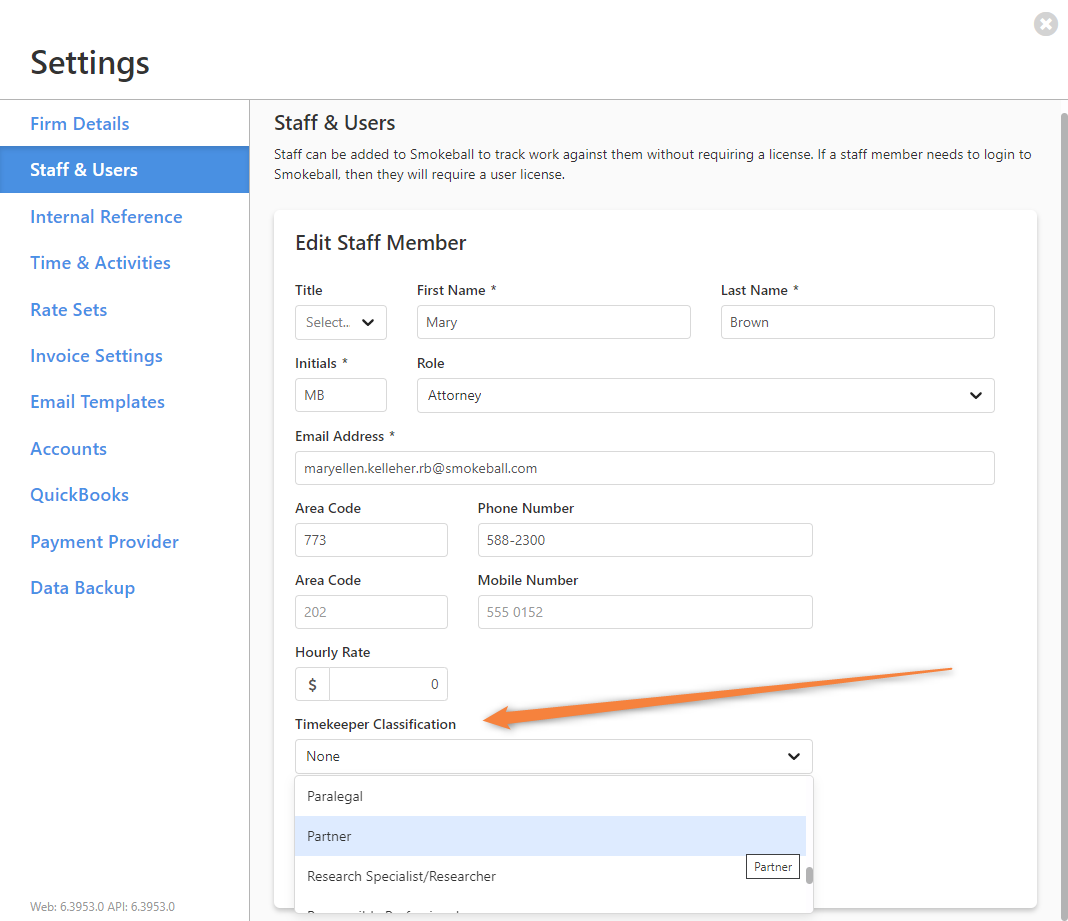This screenshot has height=921, width=1068.
Task: Navigate to the Accounts section
Action: 68,448
